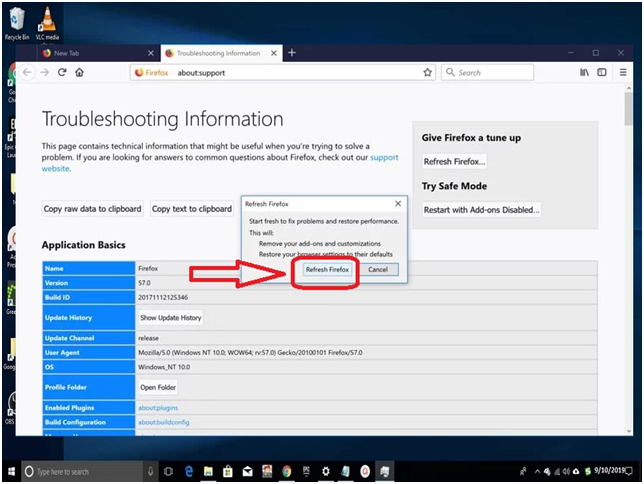Click Restart with Add-ons Disabled…
Viewport: 644px width, 484px height.
[x=481, y=210]
